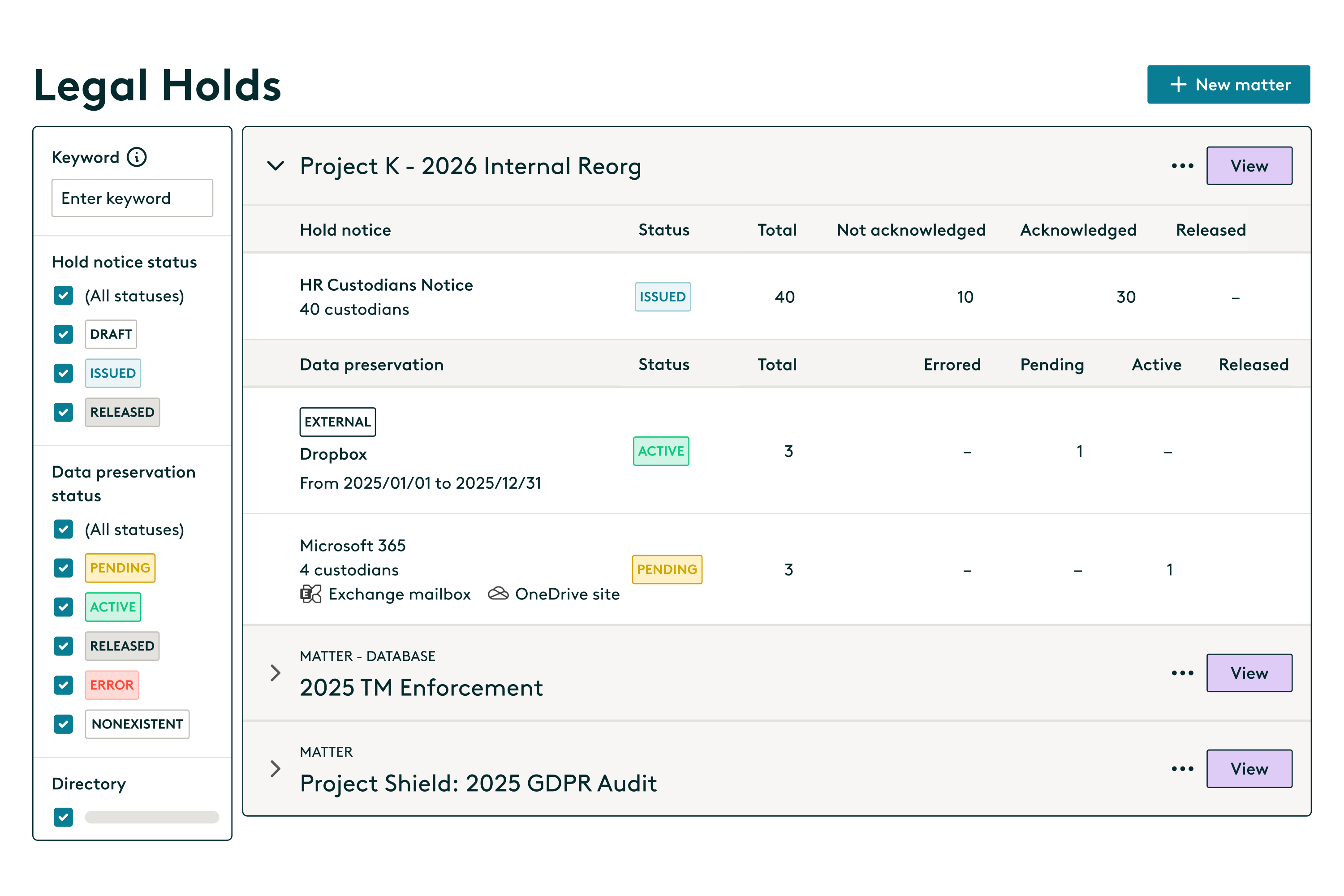This screenshot has width=1344, height=896.
Task: Collapse the Project K matter section
Action: point(276,166)
